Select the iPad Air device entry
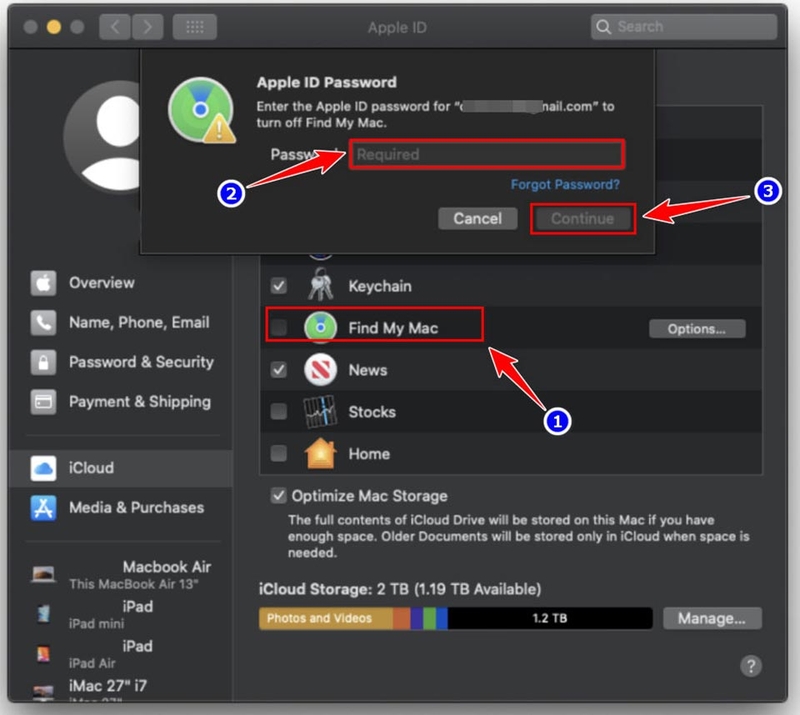 (x=121, y=654)
